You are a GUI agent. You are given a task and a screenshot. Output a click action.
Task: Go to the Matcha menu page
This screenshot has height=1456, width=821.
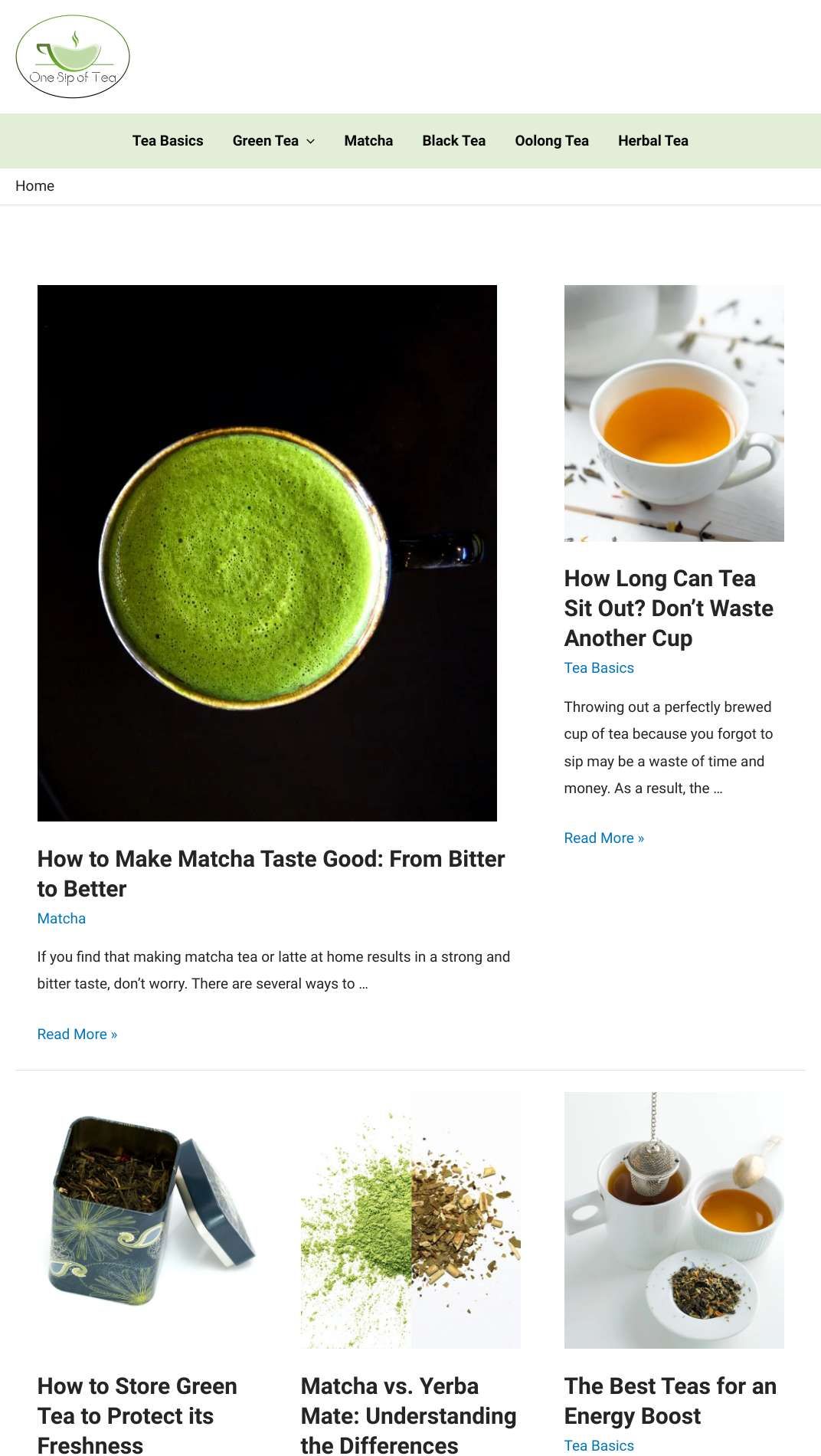coord(368,141)
